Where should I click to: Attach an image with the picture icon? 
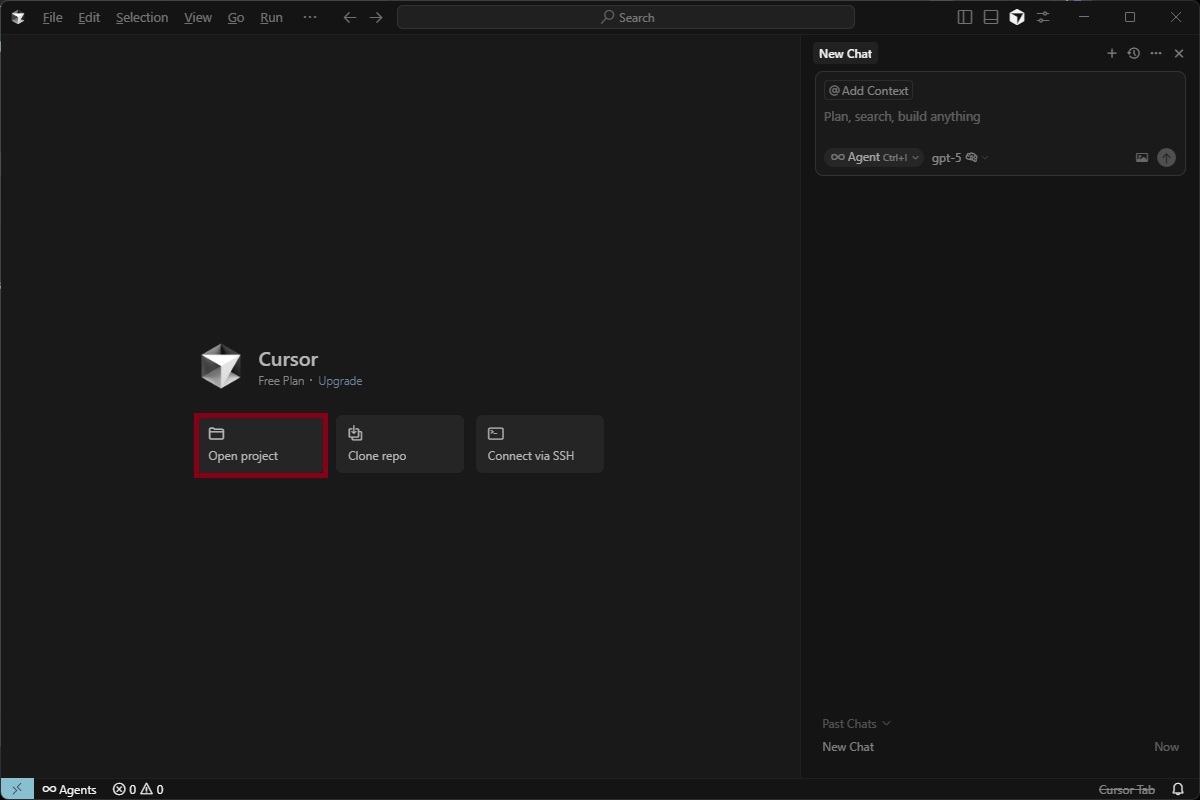tap(1142, 158)
